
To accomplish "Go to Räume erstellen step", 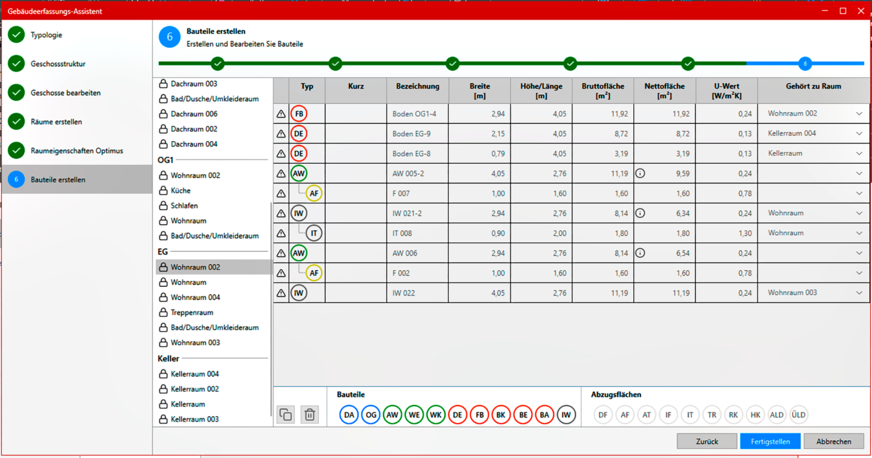I will pos(77,121).
